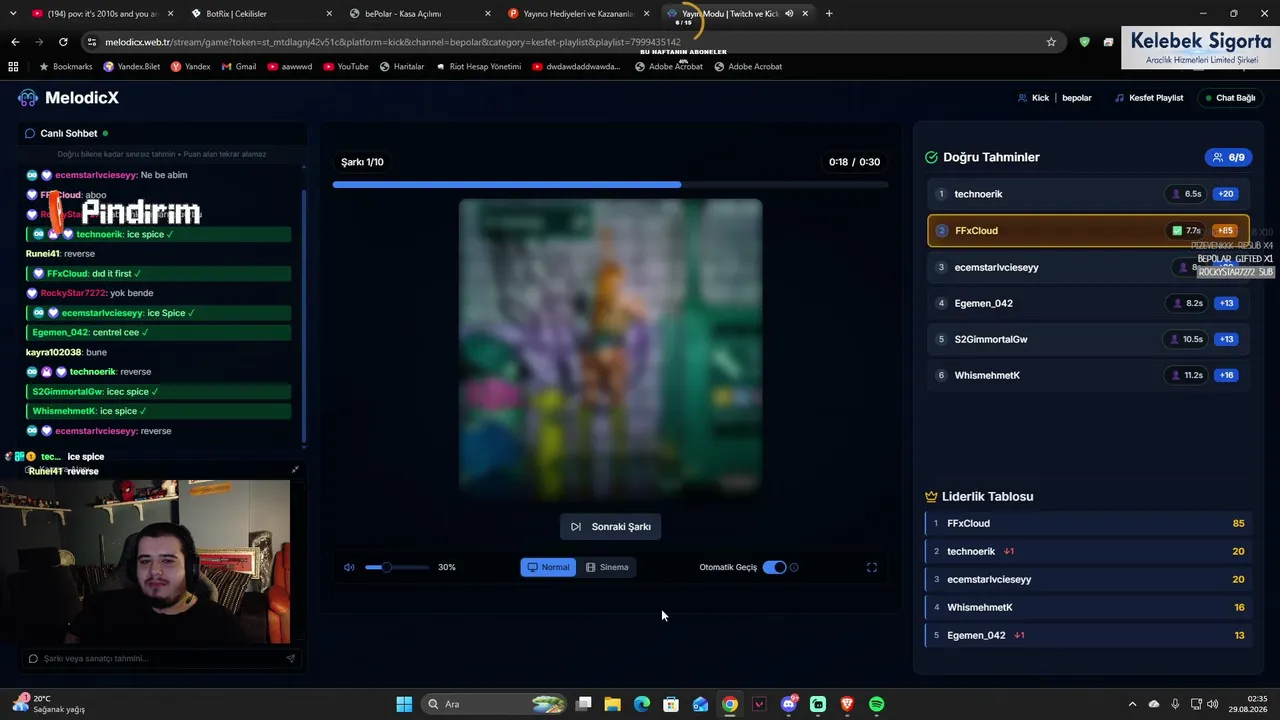Reload the page in the browser
This screenshot has height=720, width=1280.
coord(63,42)
